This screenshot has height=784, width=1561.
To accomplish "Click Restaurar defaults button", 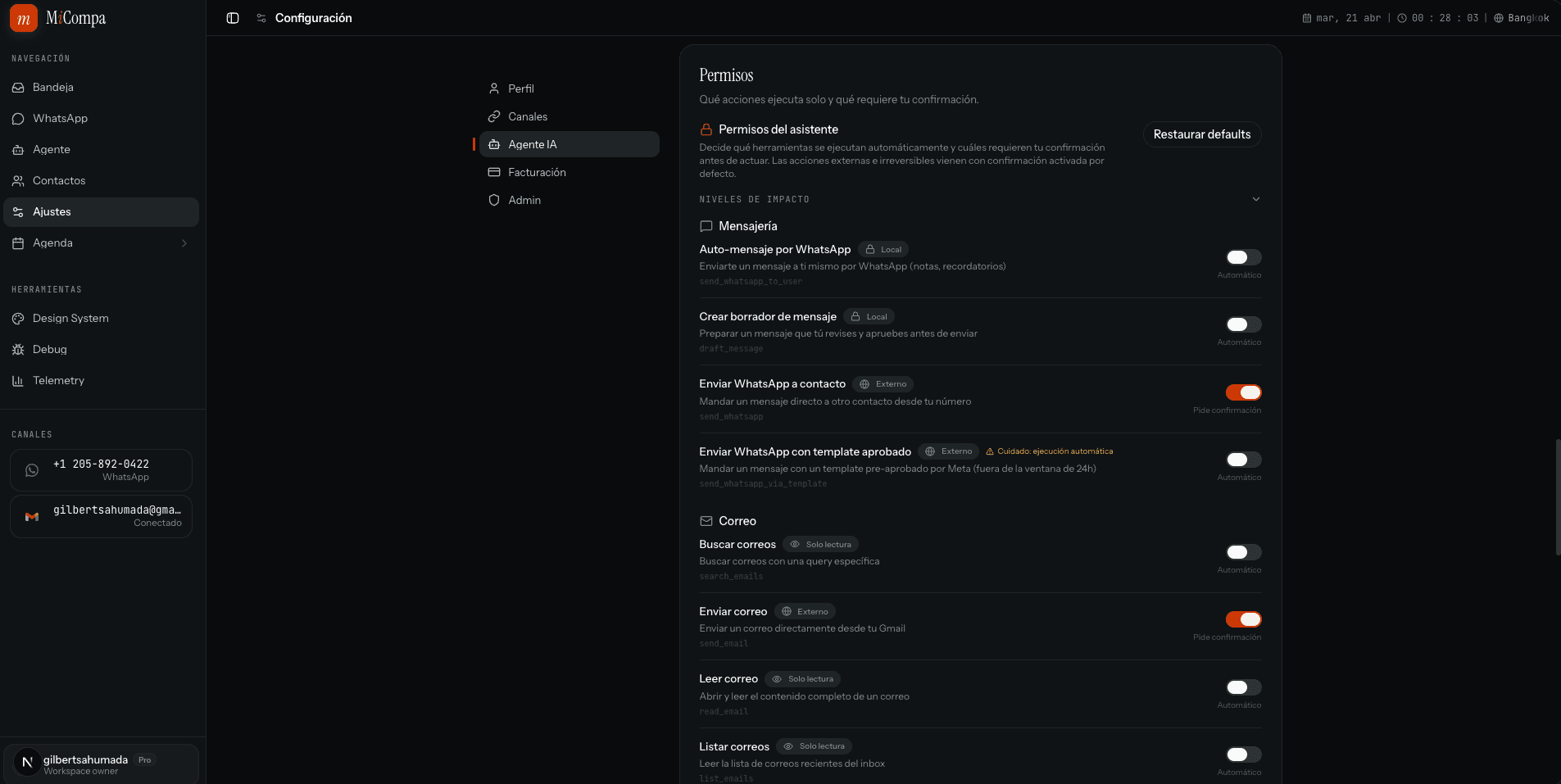I will click(1202, 134).
